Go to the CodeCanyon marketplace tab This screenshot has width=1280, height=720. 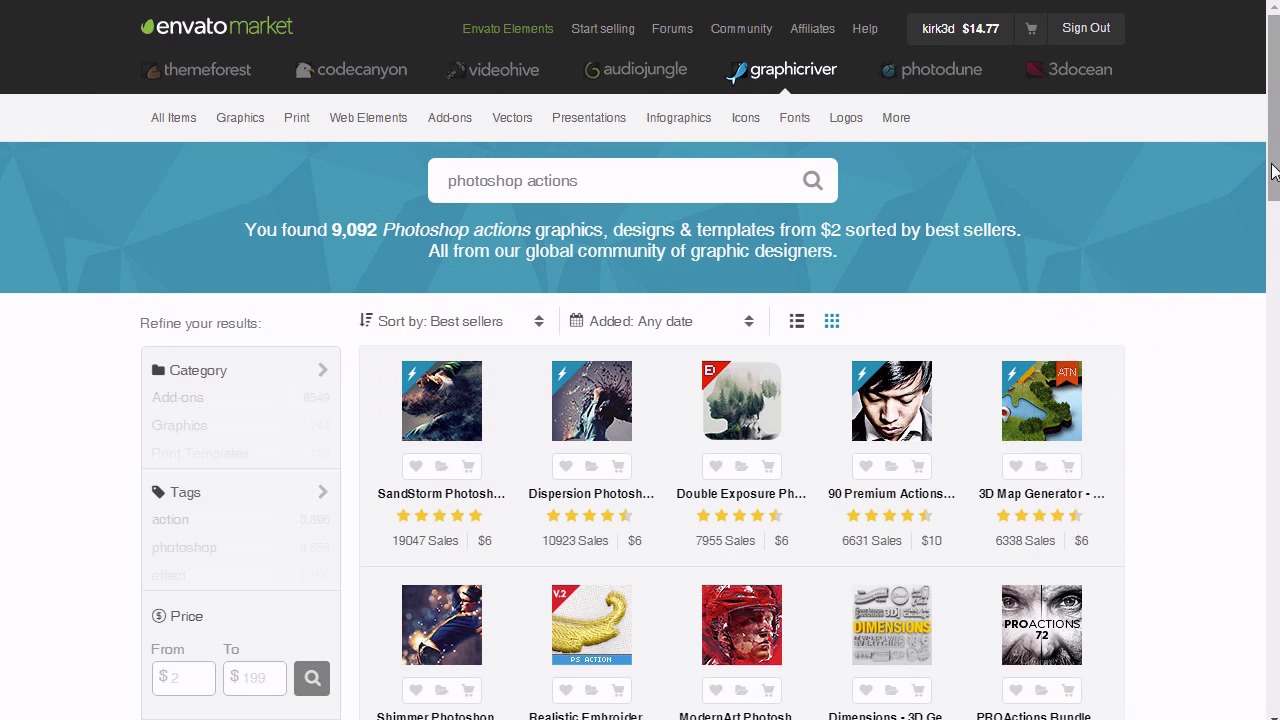(x=351, y=70)
